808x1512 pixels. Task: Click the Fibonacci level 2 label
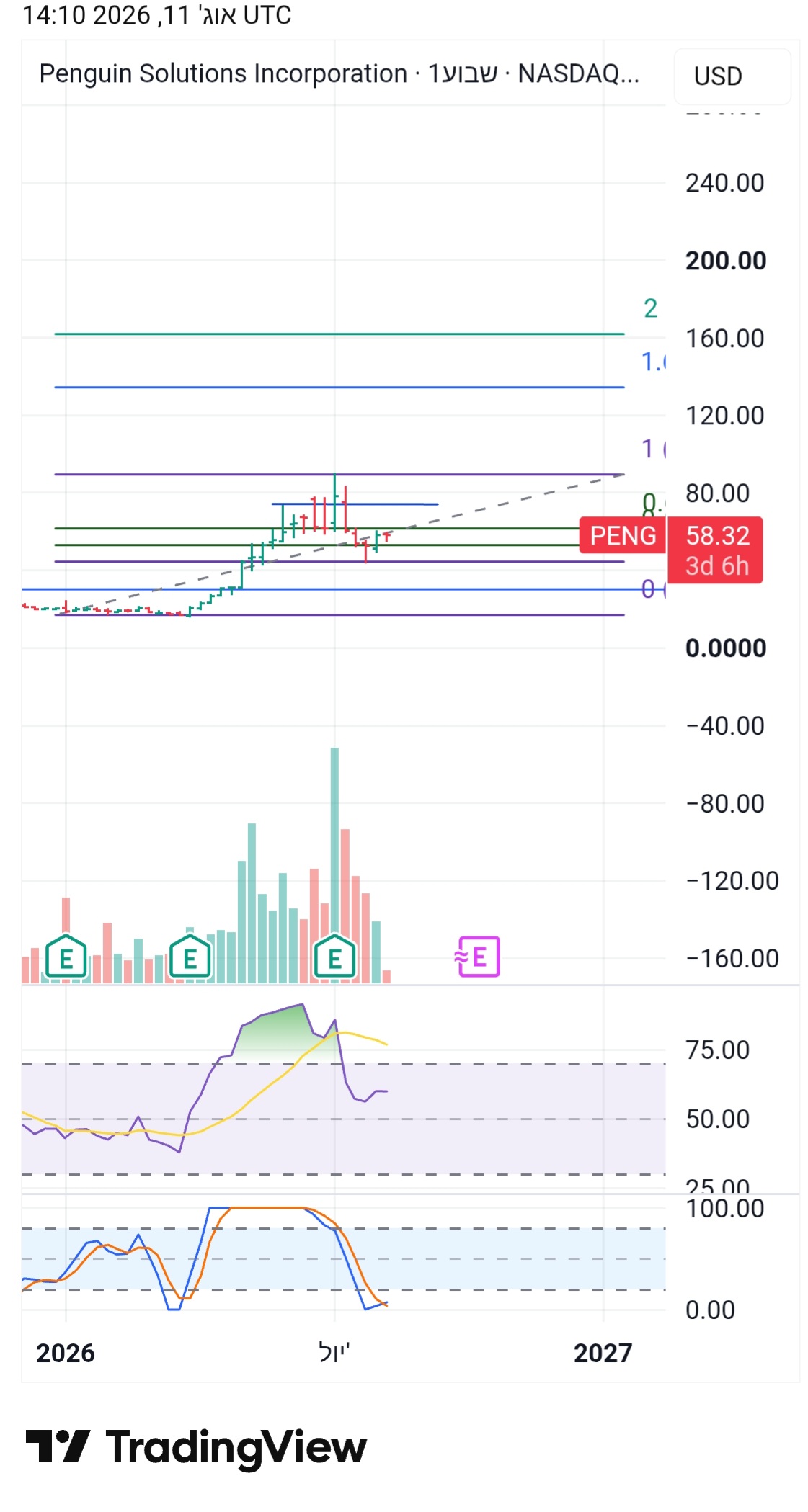tap(650, 308)
